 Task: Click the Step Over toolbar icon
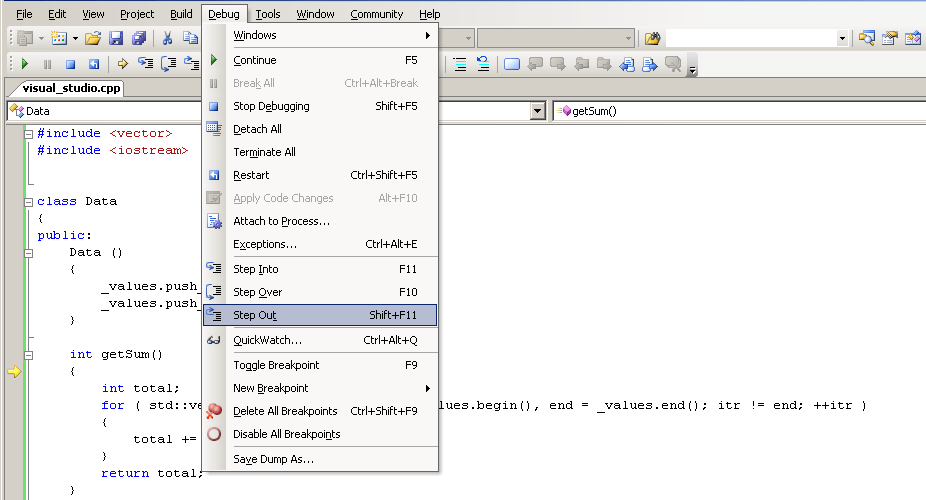click(x=168, y=63)
